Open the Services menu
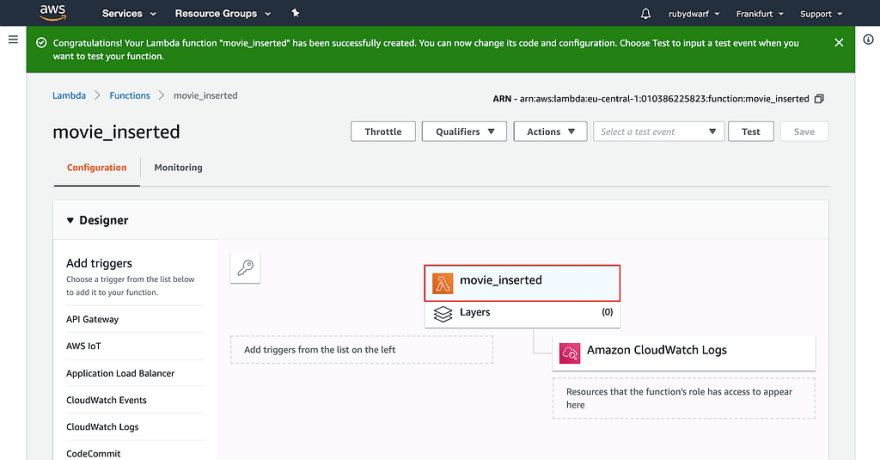Image resolution: width=880 pixels, height=460 pixels. point(129,13)
